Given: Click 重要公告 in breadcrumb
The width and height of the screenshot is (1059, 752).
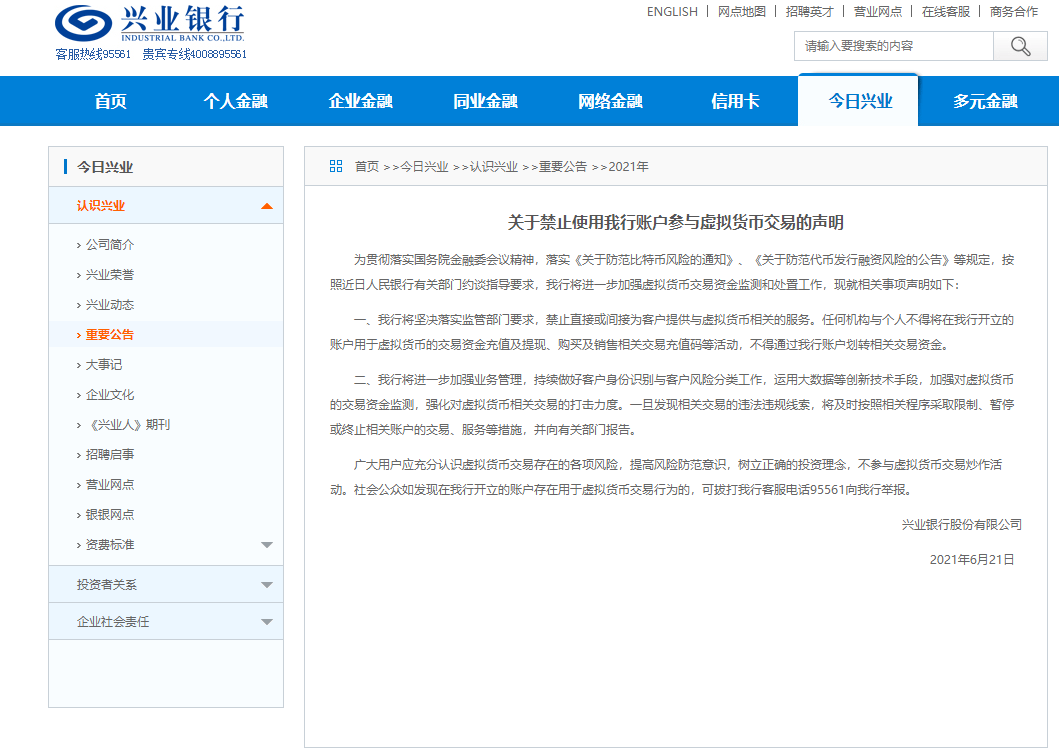Looking at the screenshot, I should pos(563,166).
